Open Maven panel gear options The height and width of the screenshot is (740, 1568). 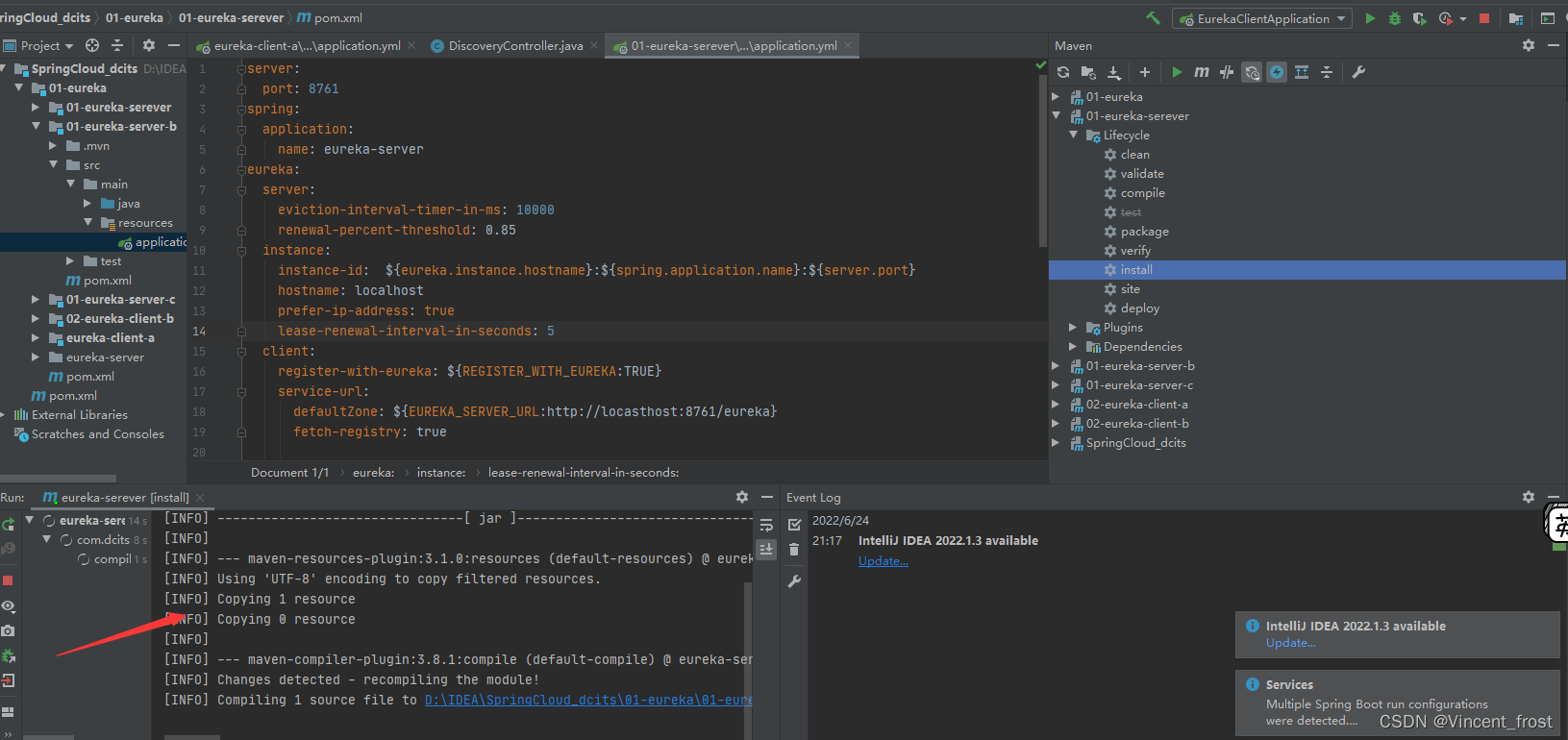tap(1529, 45)
